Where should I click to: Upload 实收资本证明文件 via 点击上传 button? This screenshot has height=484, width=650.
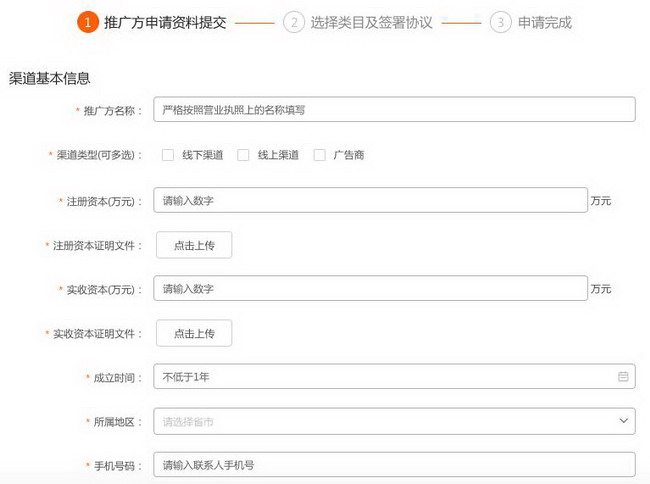click(194, 333)
